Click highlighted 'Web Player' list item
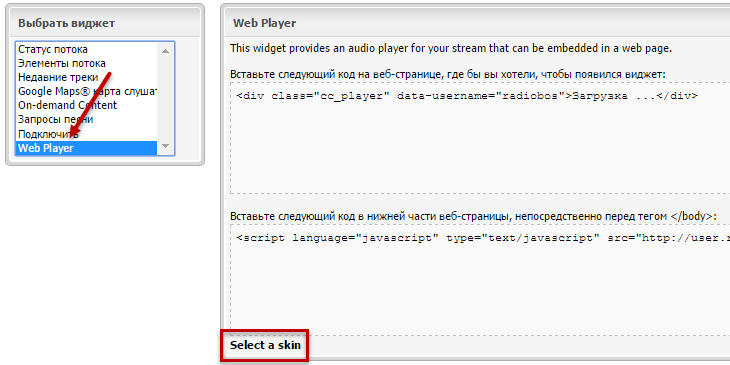Viewport: 730px width, 365px height. click(88, 148)
